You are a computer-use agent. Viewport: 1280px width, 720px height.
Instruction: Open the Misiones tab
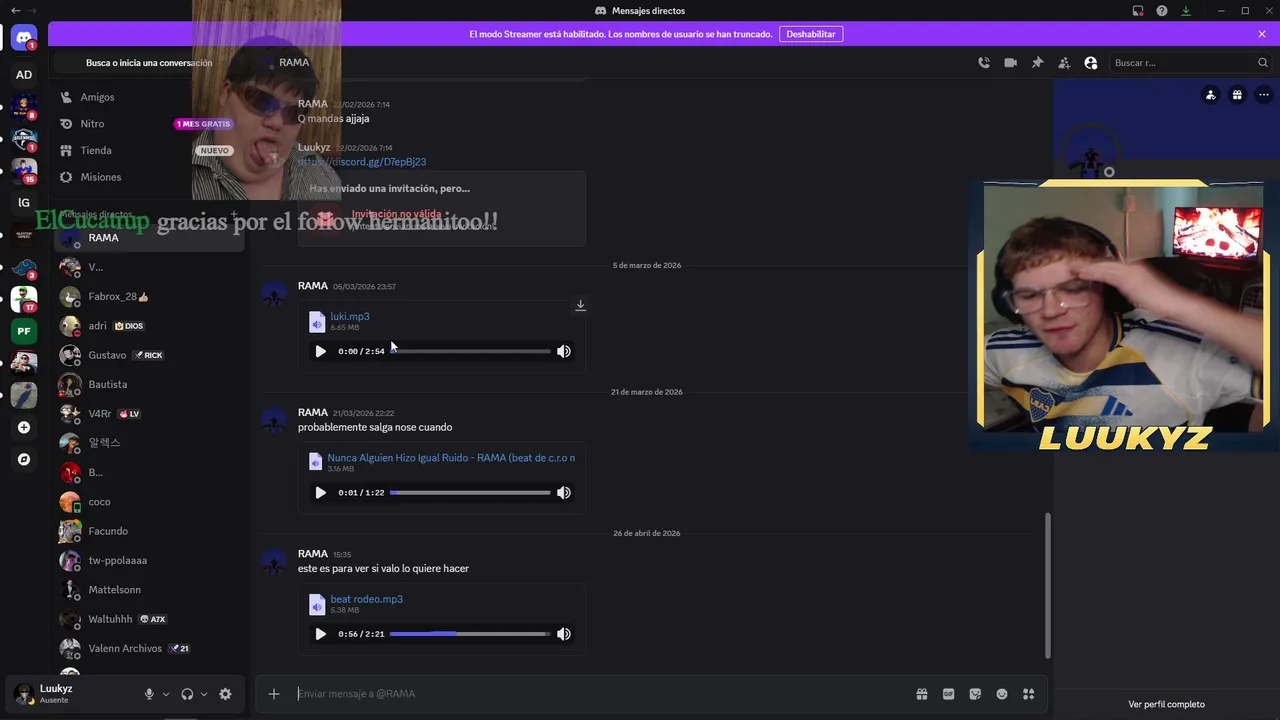(150, 177)
